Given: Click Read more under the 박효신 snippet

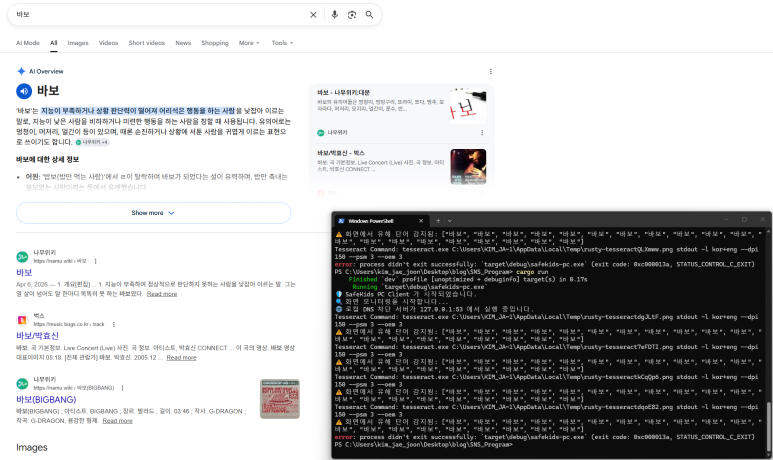Looking at the screenshot, I should (x=181, y=357).
